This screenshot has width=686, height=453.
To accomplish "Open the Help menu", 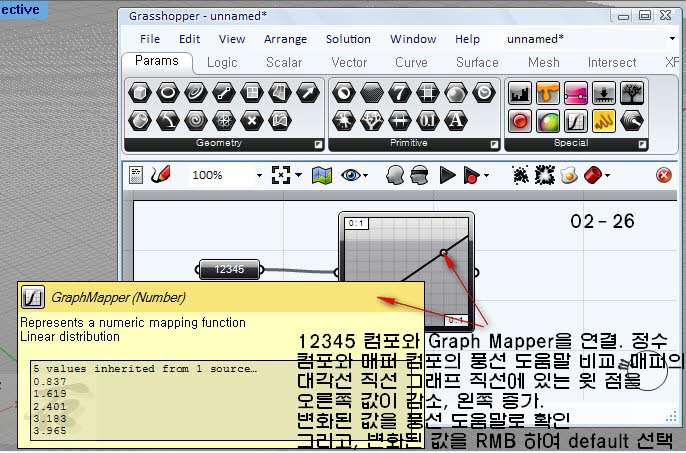I will pyautogui.click(x=467, y=39).
